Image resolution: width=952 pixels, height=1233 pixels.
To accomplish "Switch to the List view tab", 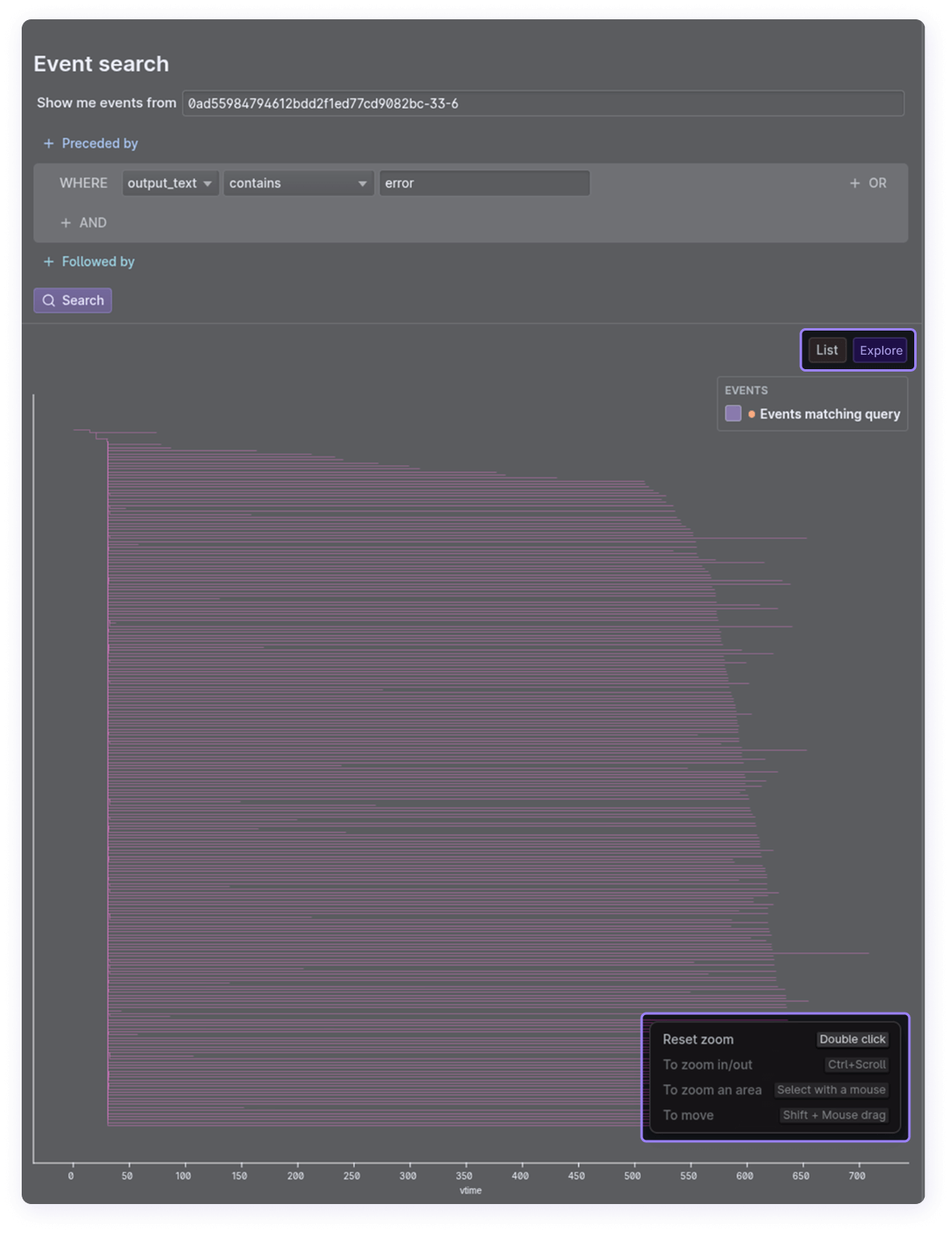I will (x=827, y=350).
